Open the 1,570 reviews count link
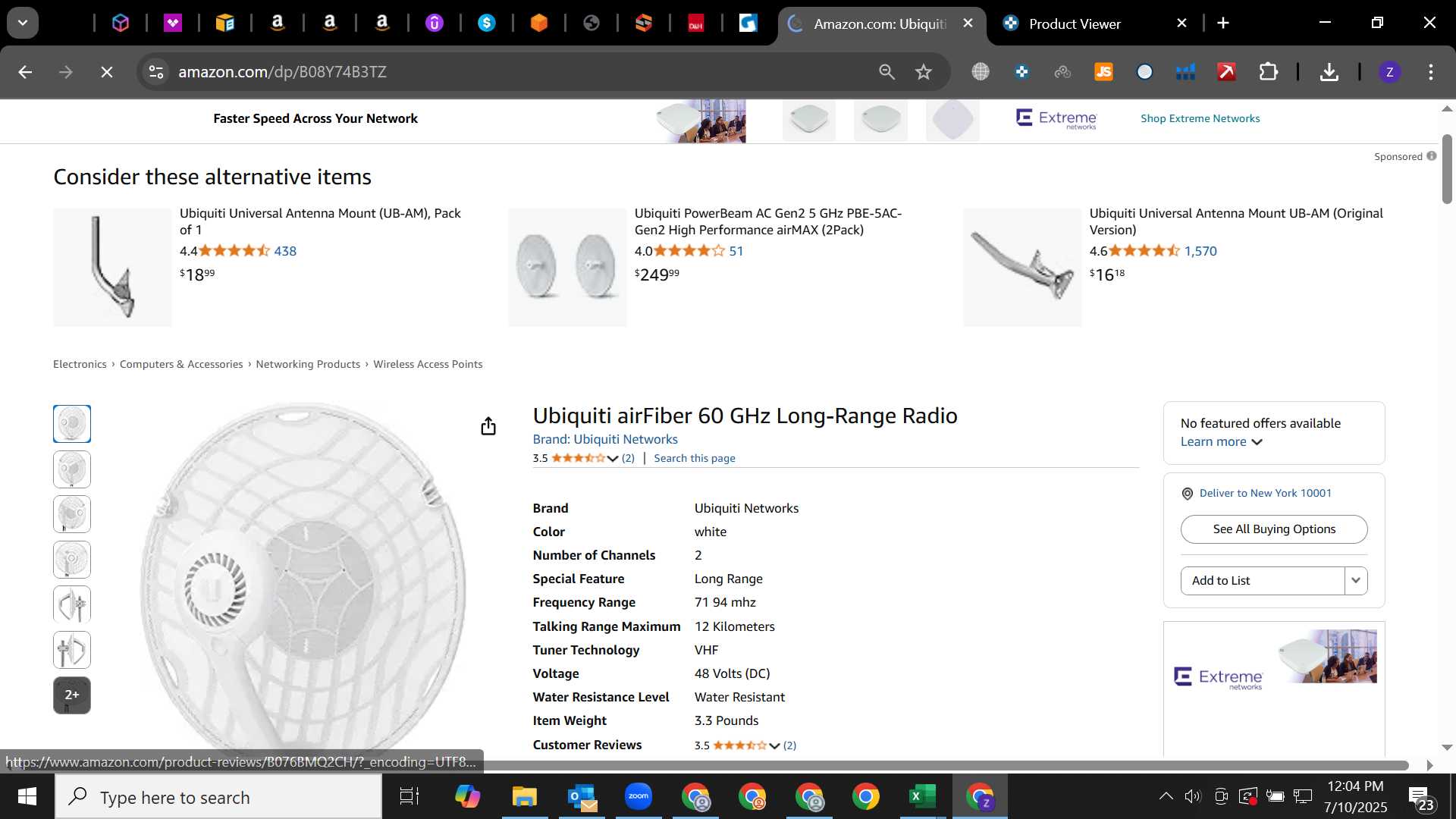Viewport: 1456px width, 819px height. coord(1200,251)
